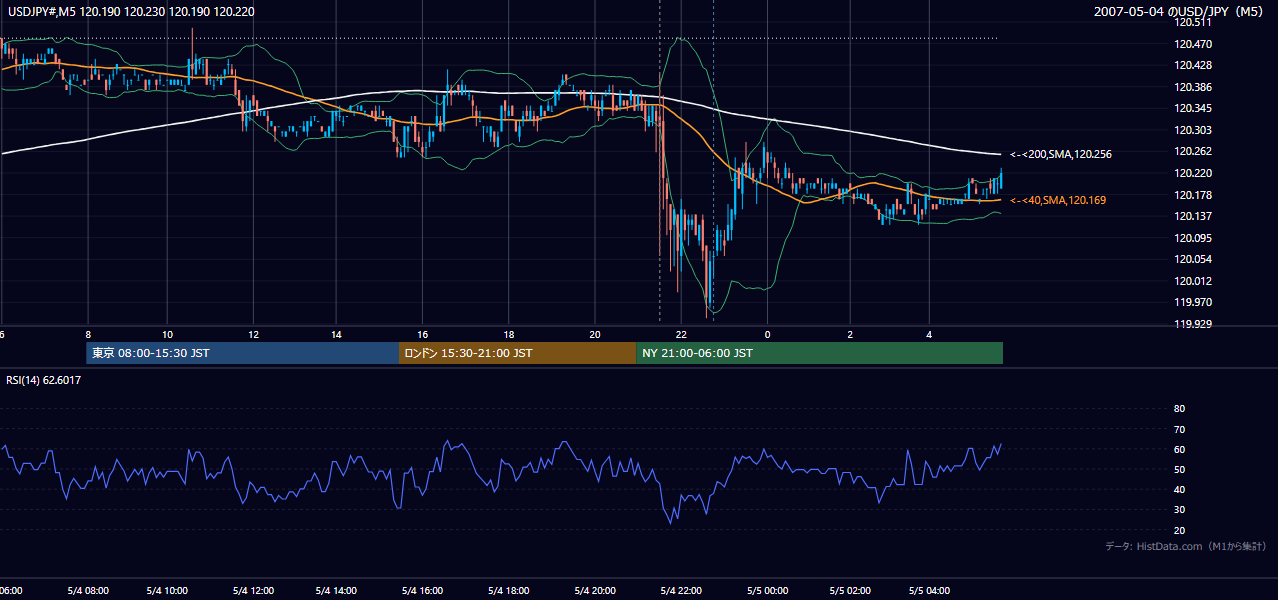Select the London 15:30-21:00 JST session bar

pyautogui.click(x=517, y=353)
